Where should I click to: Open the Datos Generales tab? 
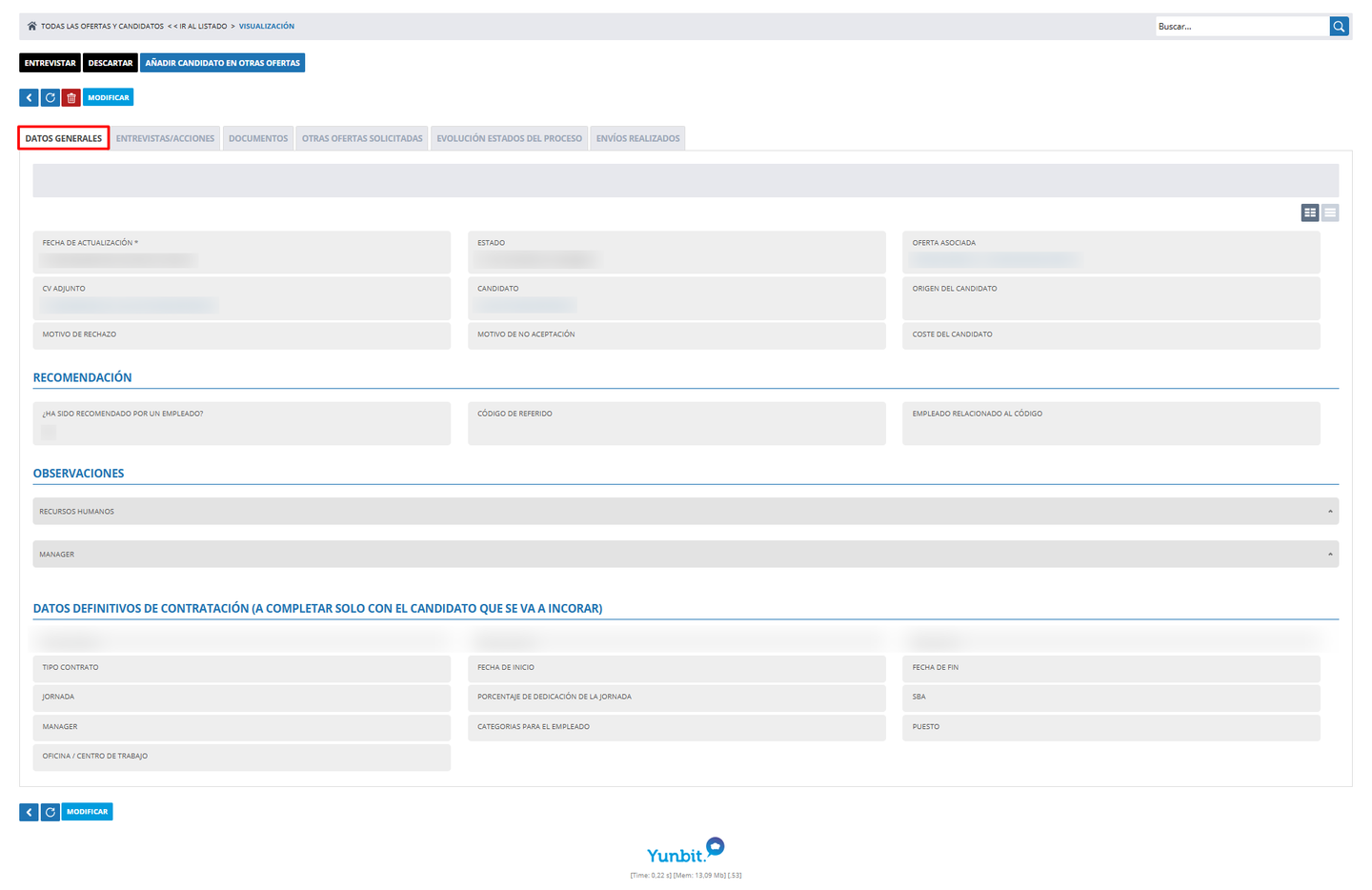click(x=64, y=138)
